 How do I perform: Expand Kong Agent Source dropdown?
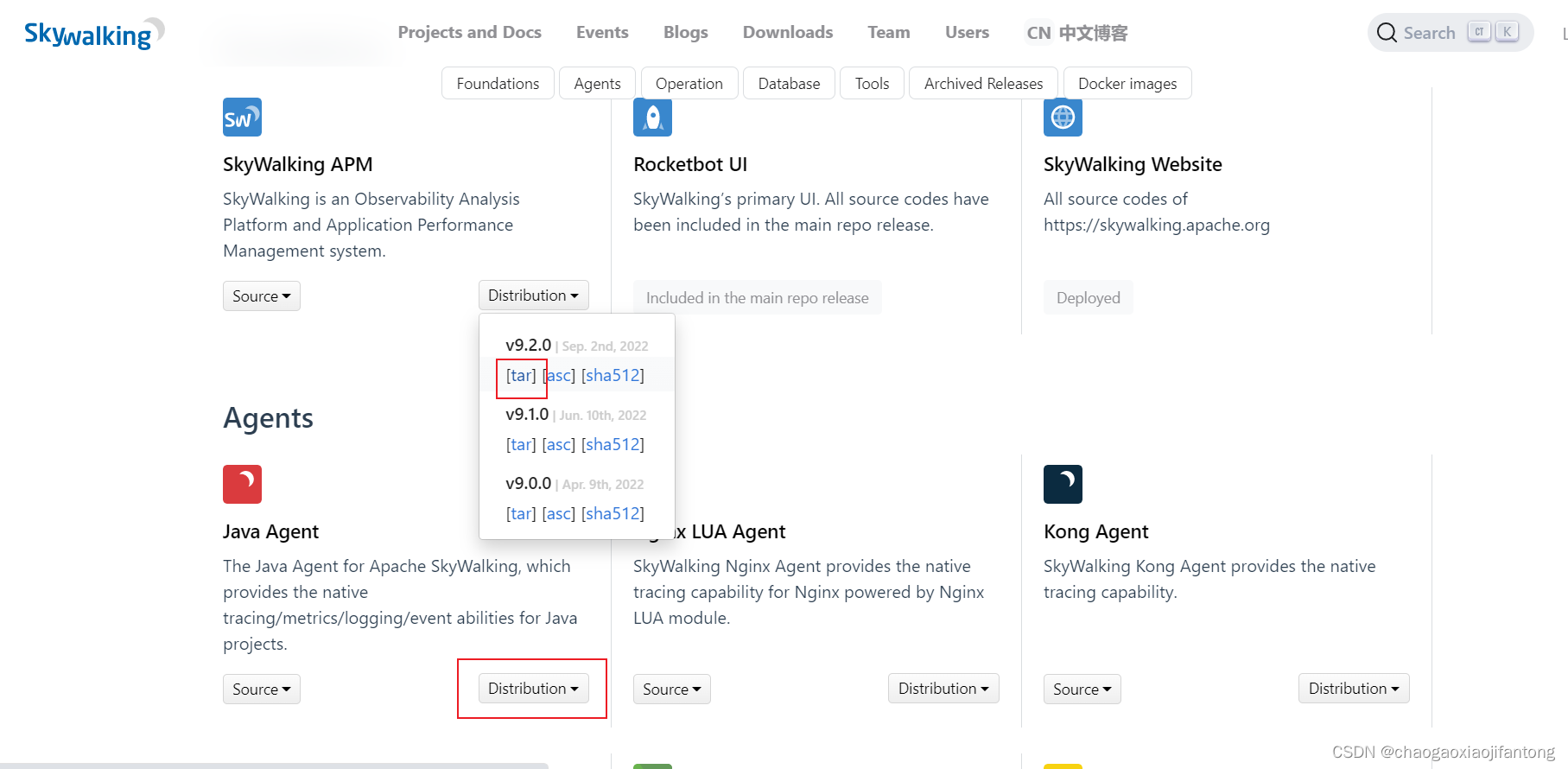(x=1082, y=689)
